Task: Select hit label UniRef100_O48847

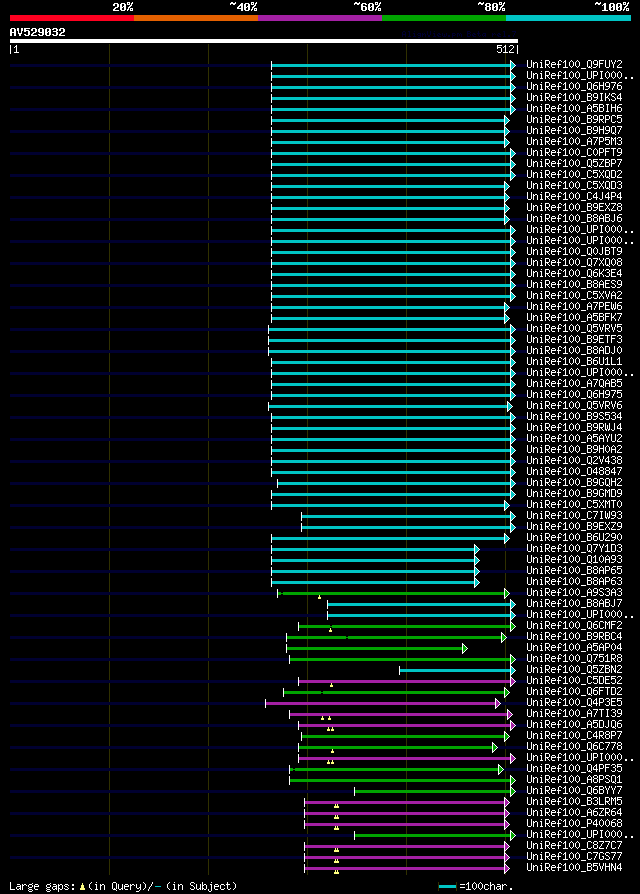Action: click(x=574, y=472)
